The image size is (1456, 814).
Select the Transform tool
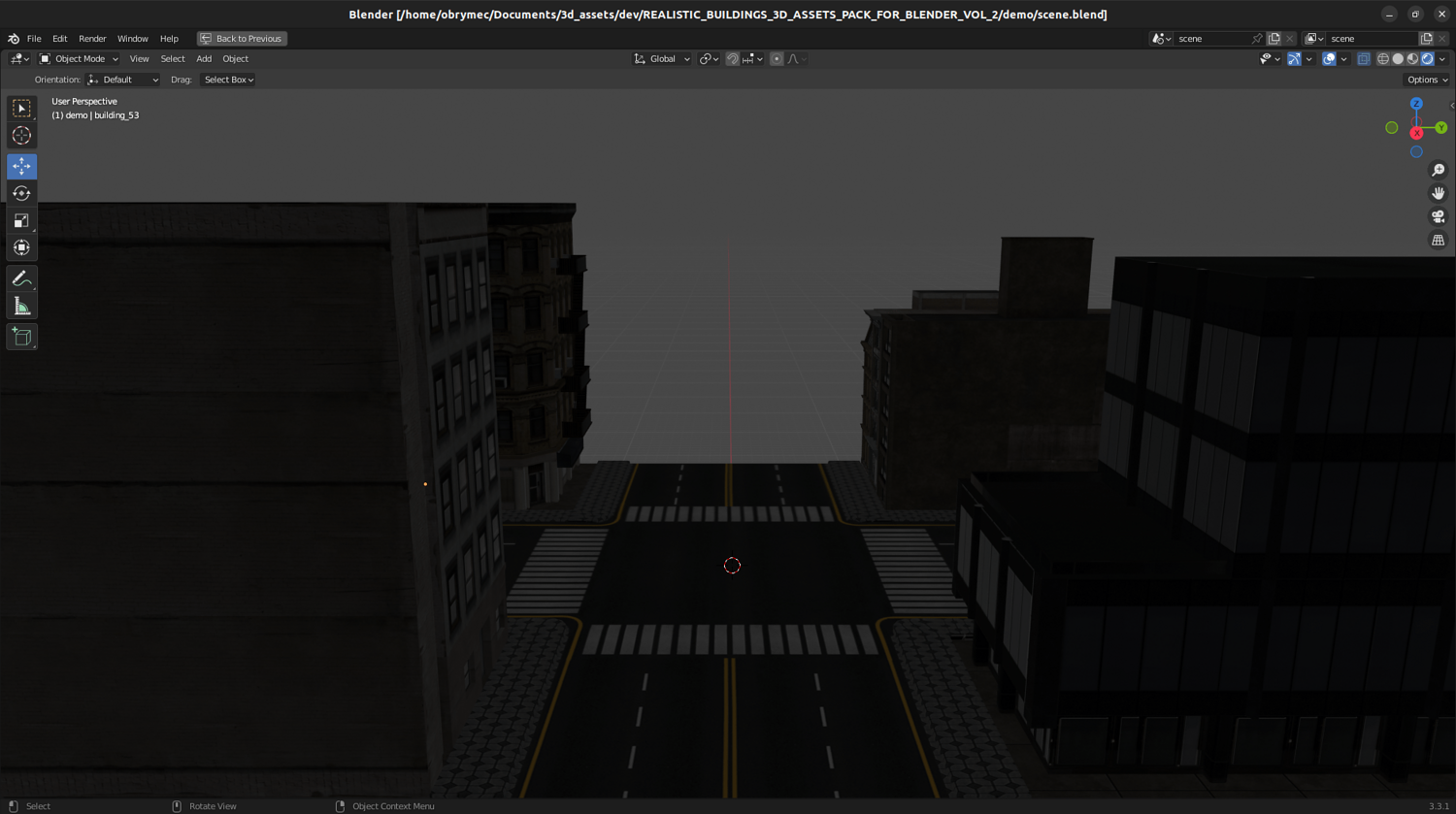tap(21, 247)
